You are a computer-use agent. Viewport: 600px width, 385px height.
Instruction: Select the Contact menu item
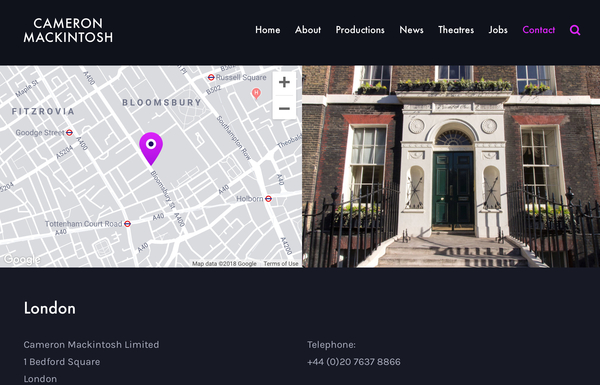click(538, 30)
